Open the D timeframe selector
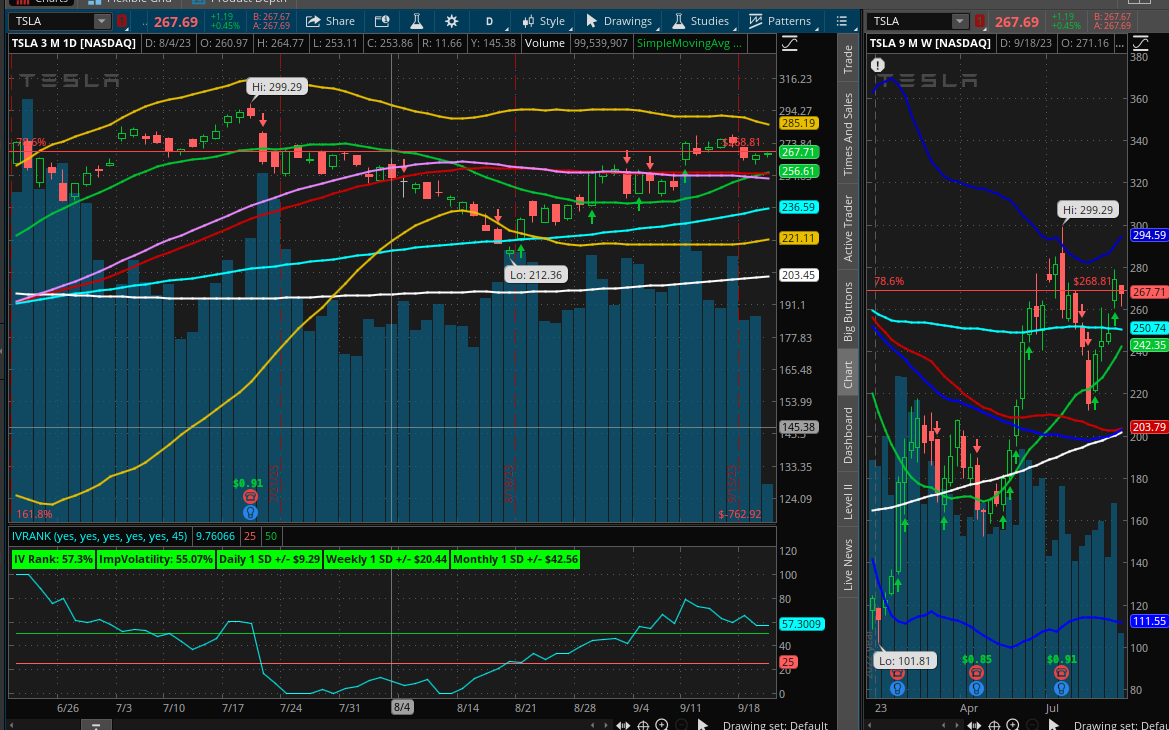 [489, 21]
